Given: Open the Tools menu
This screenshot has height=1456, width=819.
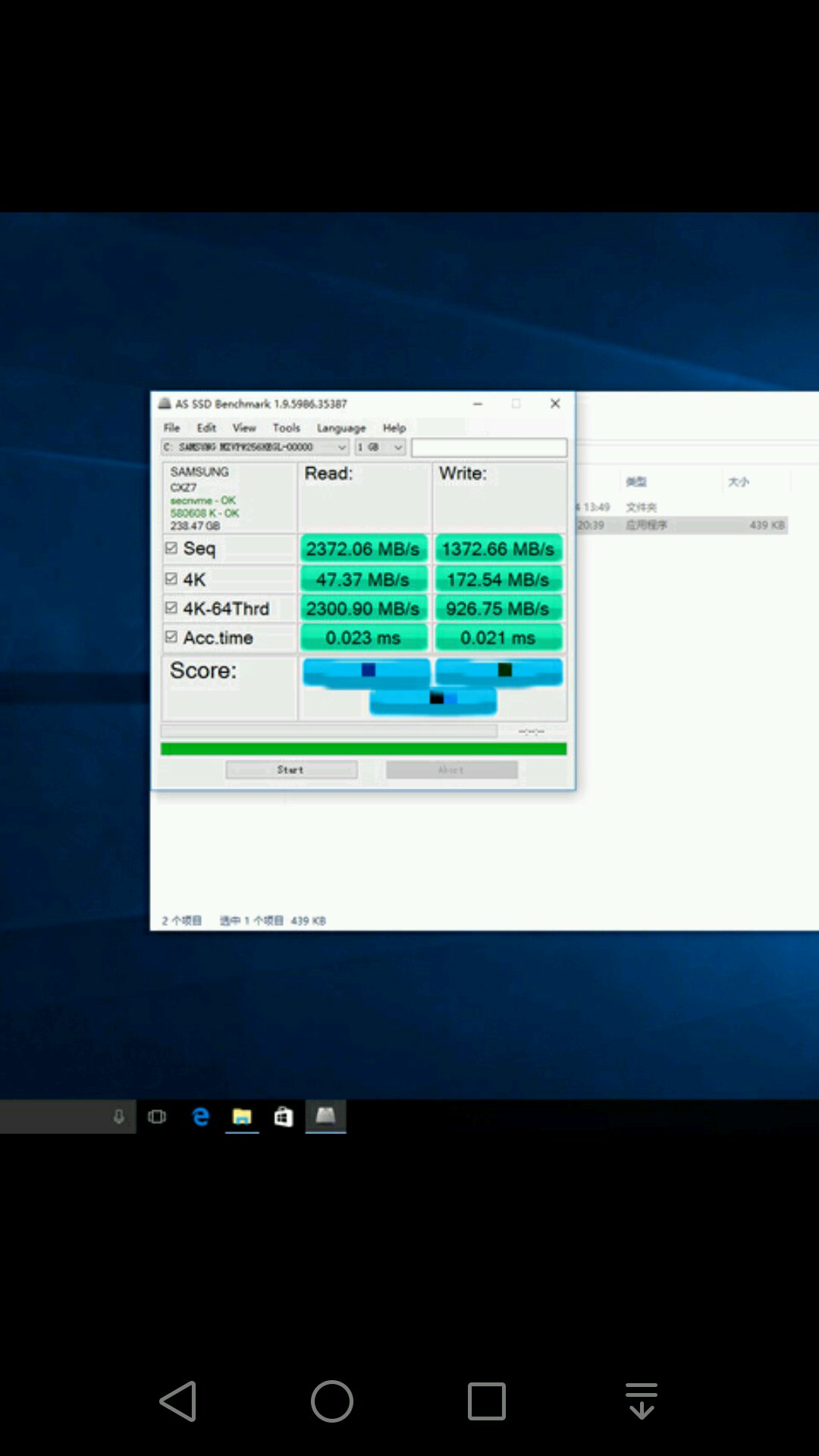Looking at the screenshot, I should 286,428.
